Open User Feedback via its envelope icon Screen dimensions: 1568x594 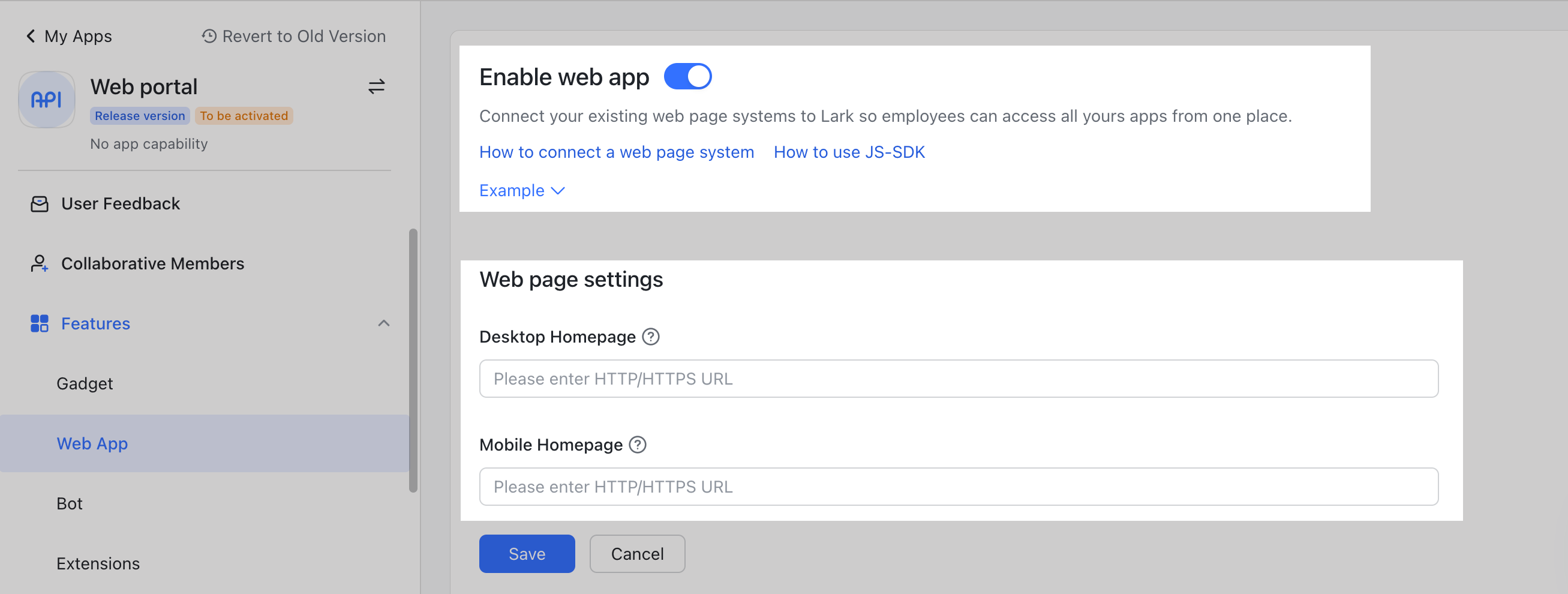(40, 203)
